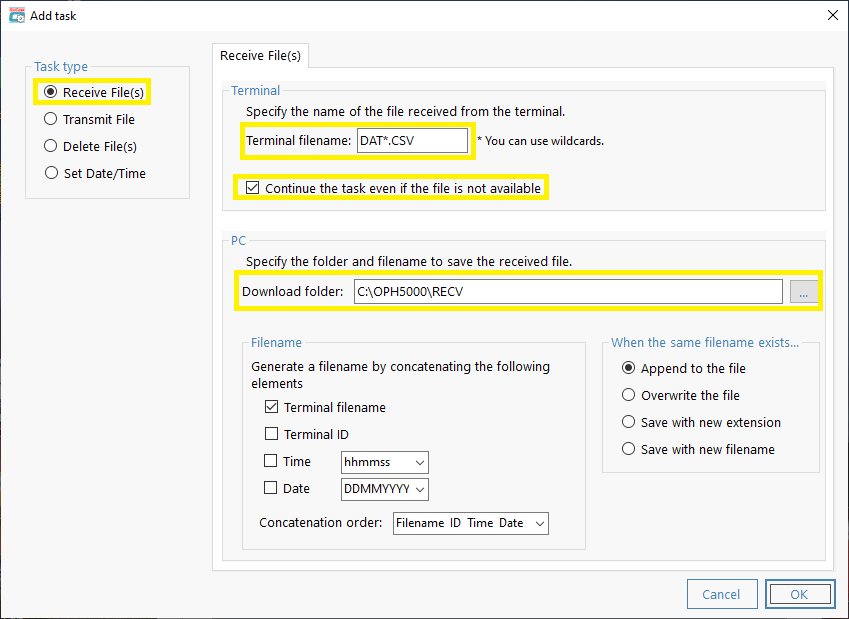Click the OK button
The height and width of the screenshot is (619, 849).
pyautogui.click(x=800, y=594)
